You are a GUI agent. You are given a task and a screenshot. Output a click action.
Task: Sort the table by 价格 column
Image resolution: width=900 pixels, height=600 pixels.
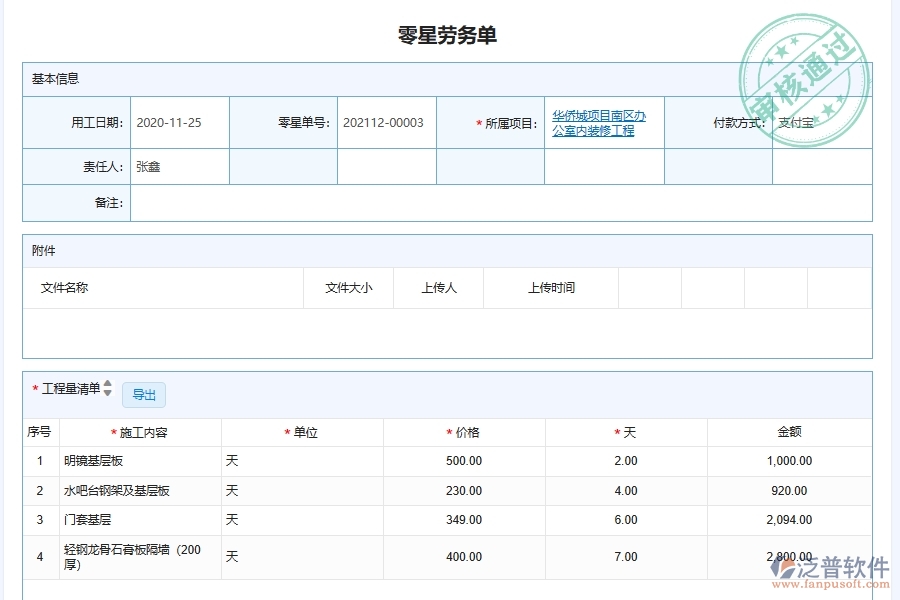click(x=463, y=432)
